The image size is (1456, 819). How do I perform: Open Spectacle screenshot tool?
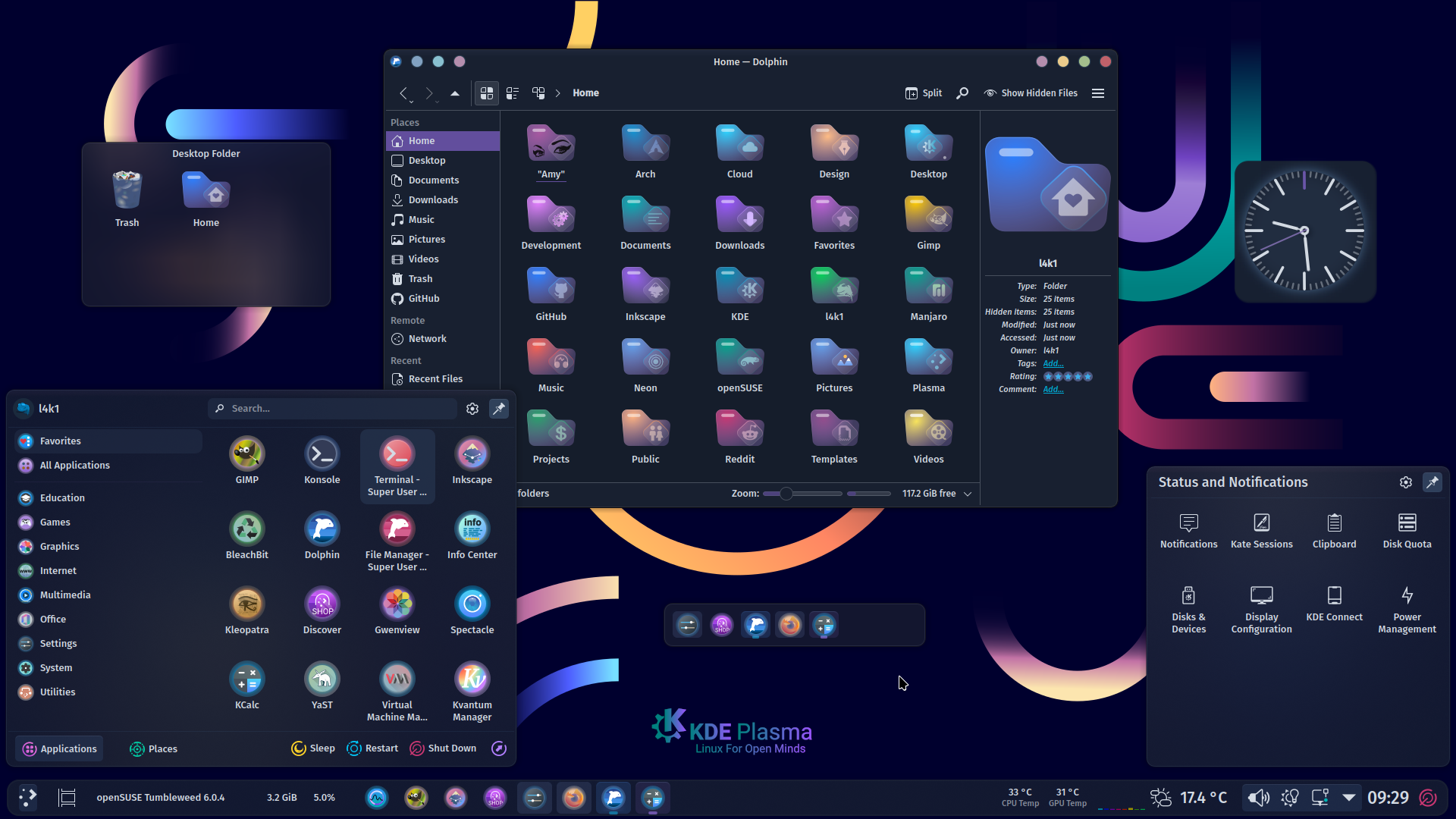point(472,610)
